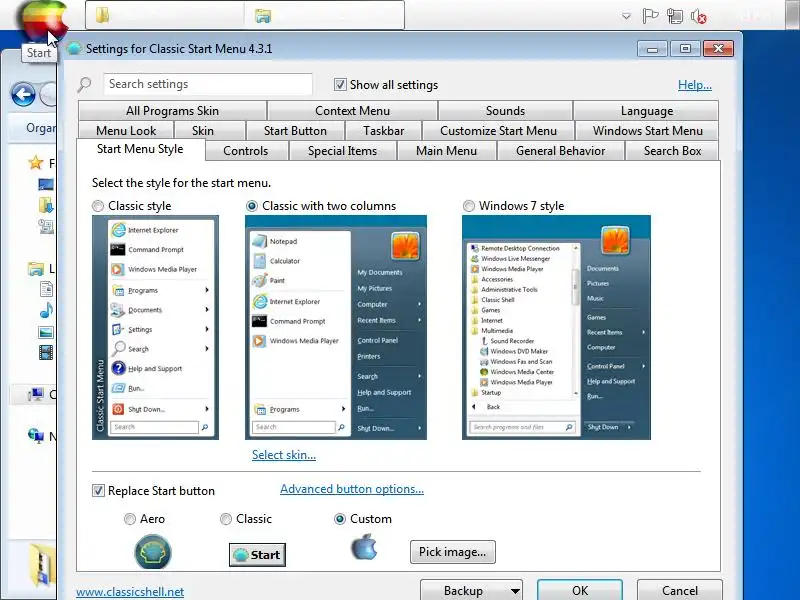
Task: Click the Music note icon in Explorer
Action: 46,310
